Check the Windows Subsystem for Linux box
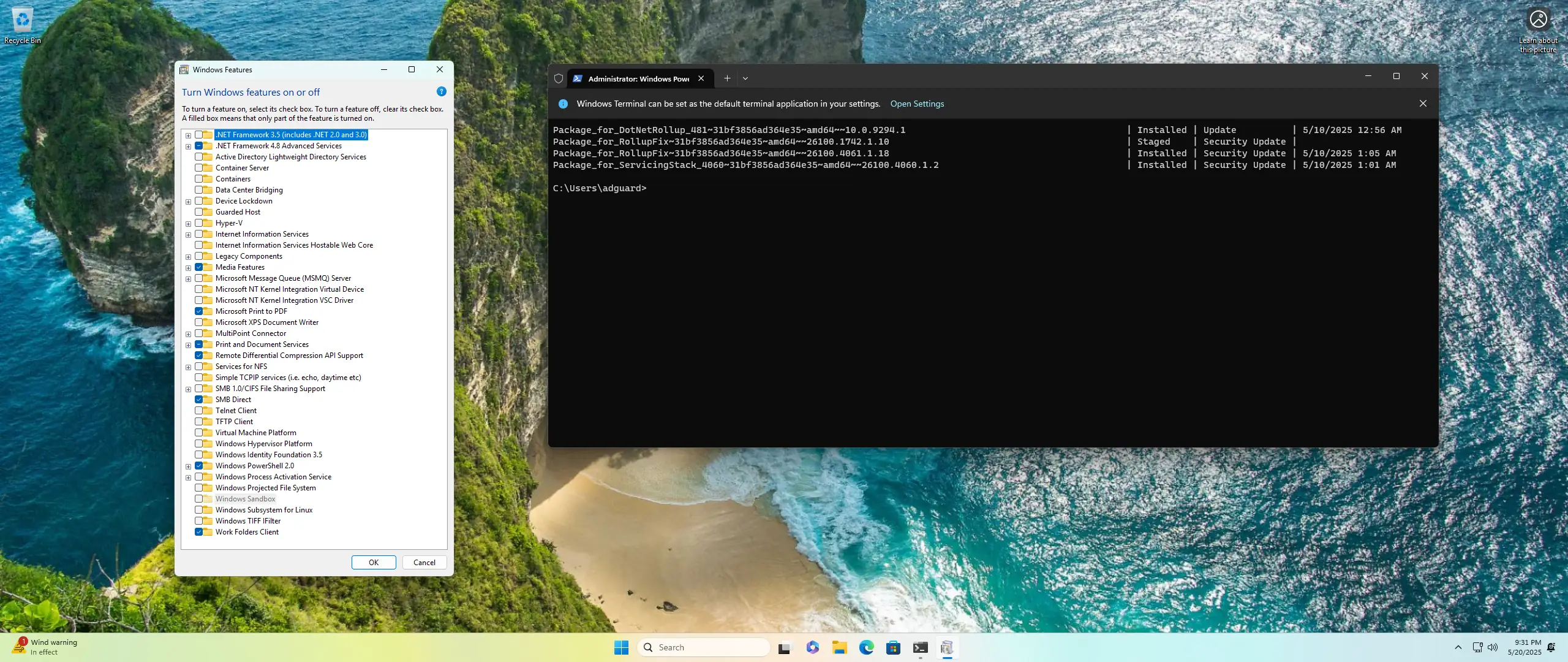Viewport: 1568px width, 662px height. [199, 510]
